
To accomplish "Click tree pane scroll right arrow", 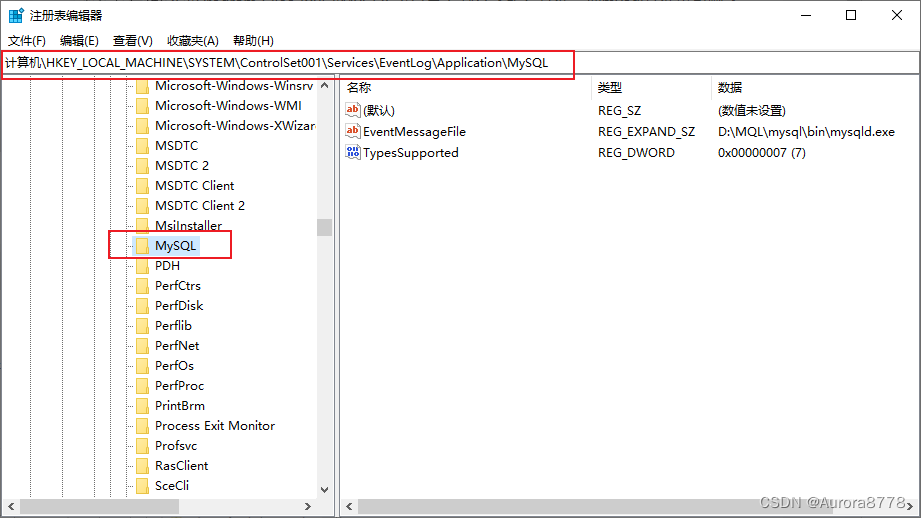I will click(x=308, y=506).
